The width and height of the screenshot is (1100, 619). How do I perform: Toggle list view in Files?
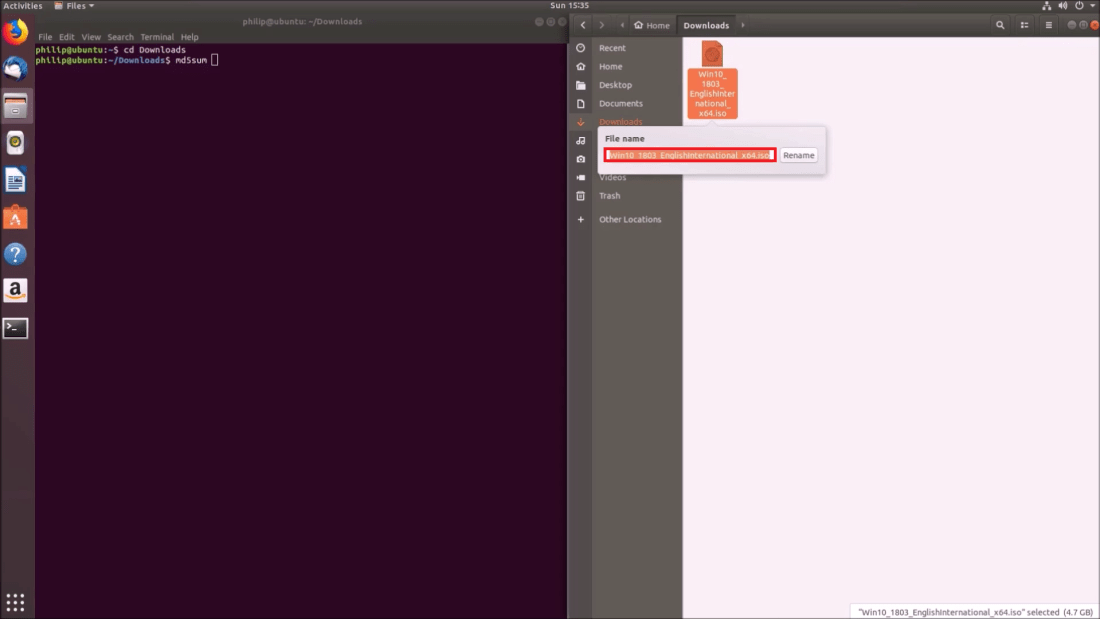coord(1024,25)
